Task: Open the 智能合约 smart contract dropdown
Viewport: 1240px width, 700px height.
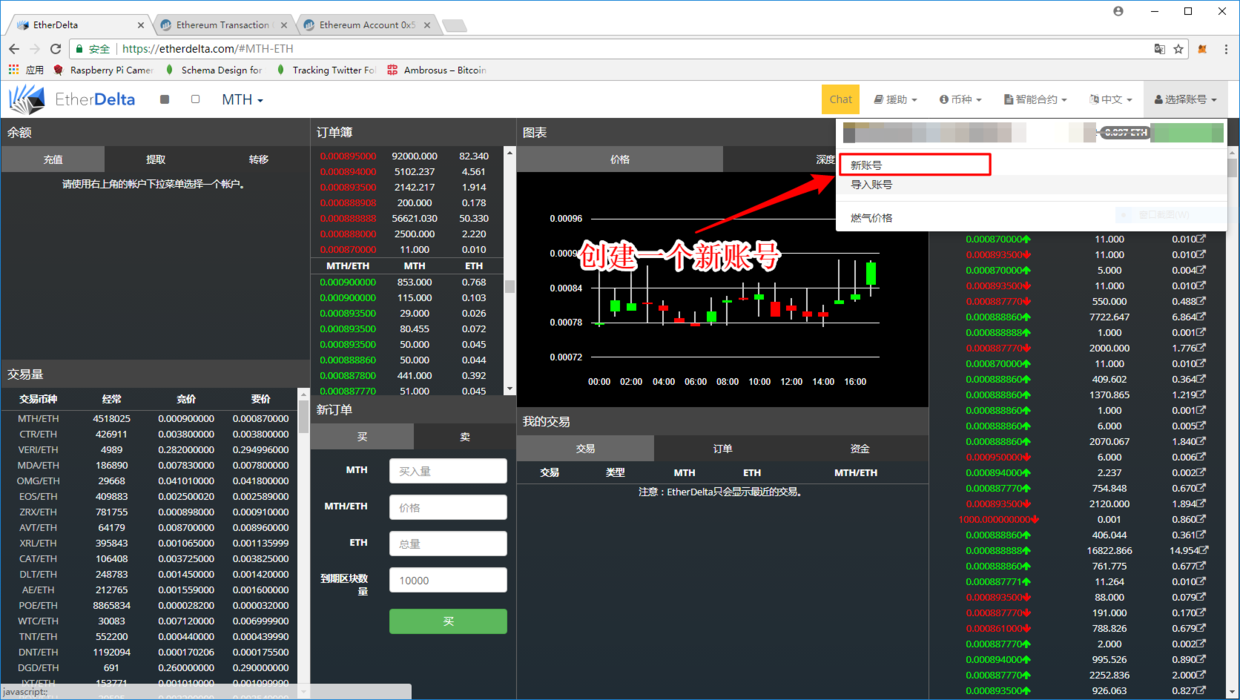Action: pyautogui.click(x=1035, y=99)
